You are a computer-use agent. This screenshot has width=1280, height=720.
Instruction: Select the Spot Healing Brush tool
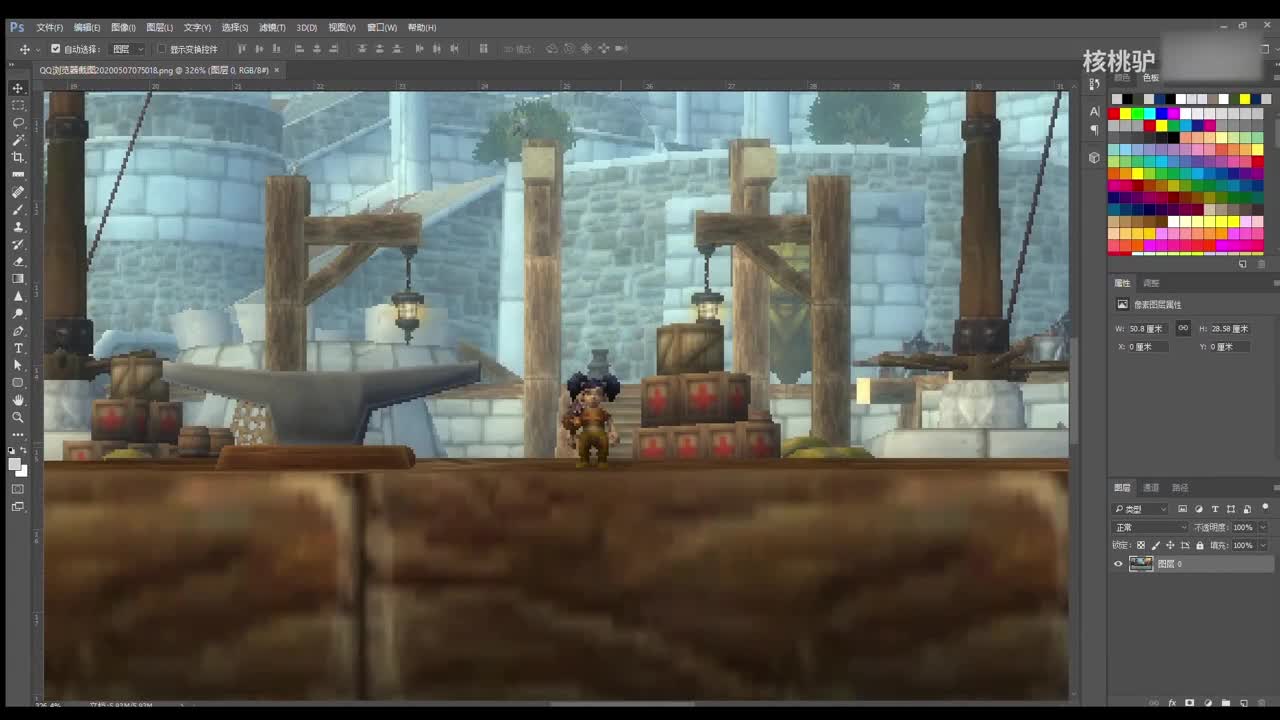(x=18, y=192)
